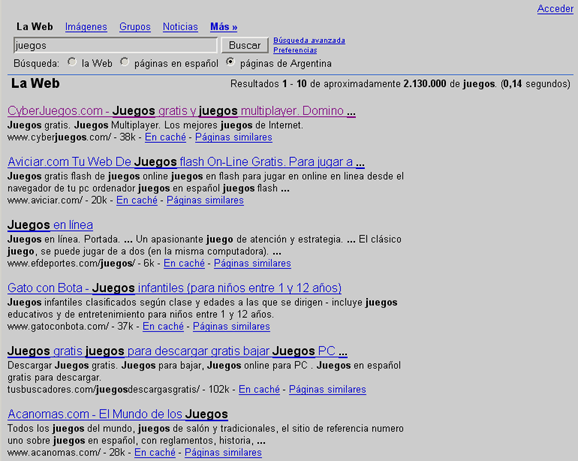Select 'páginas de Argentina' radio button
The height and width of the screenshot is (461, 578).
230,62
